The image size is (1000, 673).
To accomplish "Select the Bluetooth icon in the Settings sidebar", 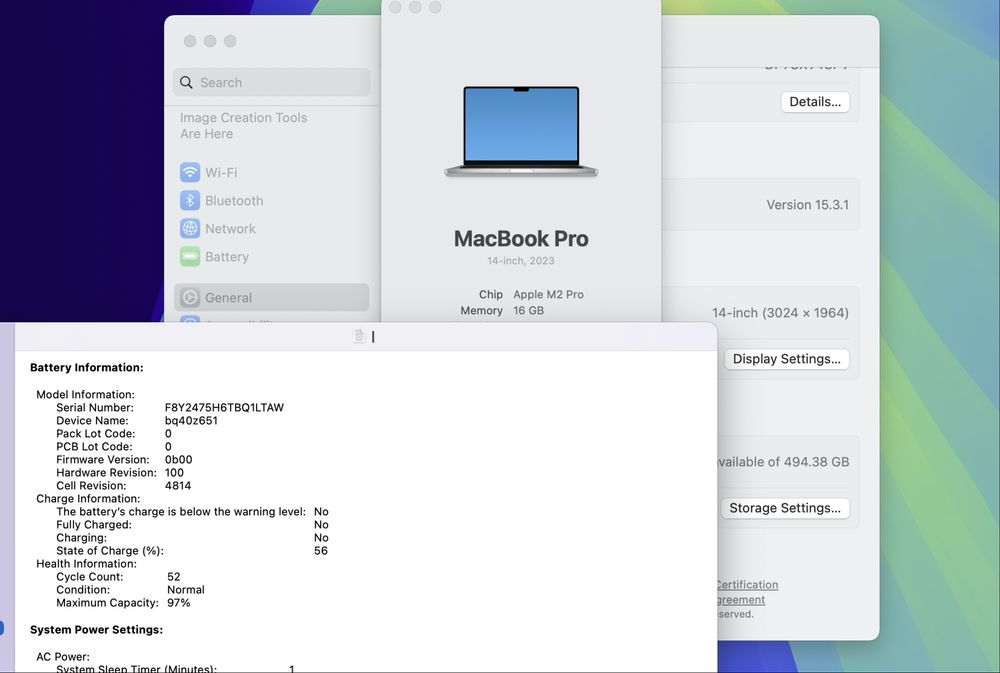I will 189,200.
